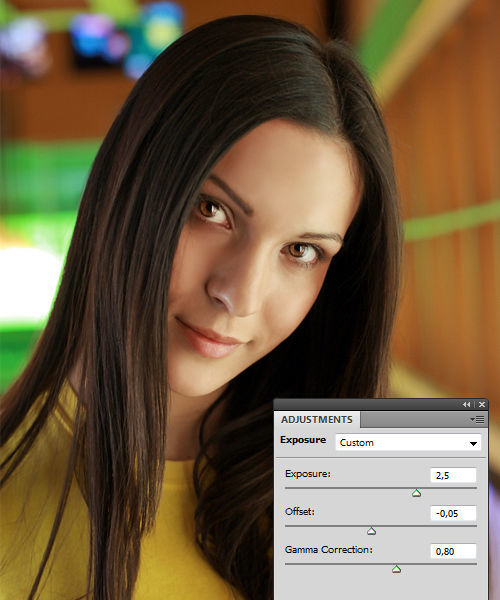The height and width of the screenshot is (600, 500).
Task: Click the dark title bar of Adjustments panel
Action: [x=367, y=404]
